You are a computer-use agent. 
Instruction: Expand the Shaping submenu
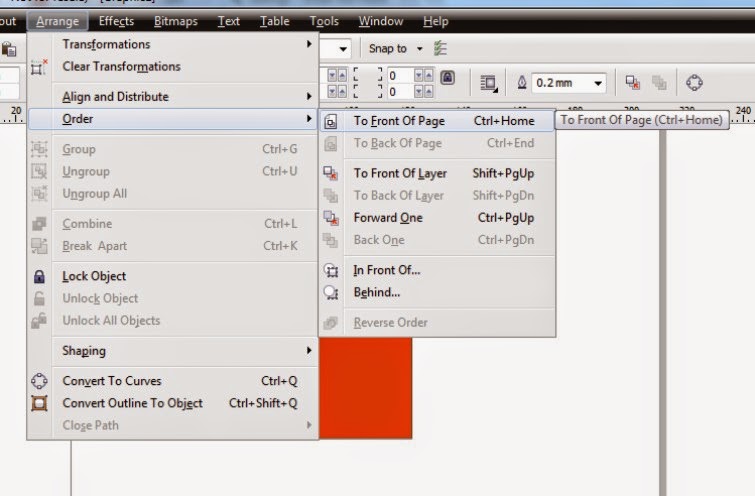[x=173, y=351]
